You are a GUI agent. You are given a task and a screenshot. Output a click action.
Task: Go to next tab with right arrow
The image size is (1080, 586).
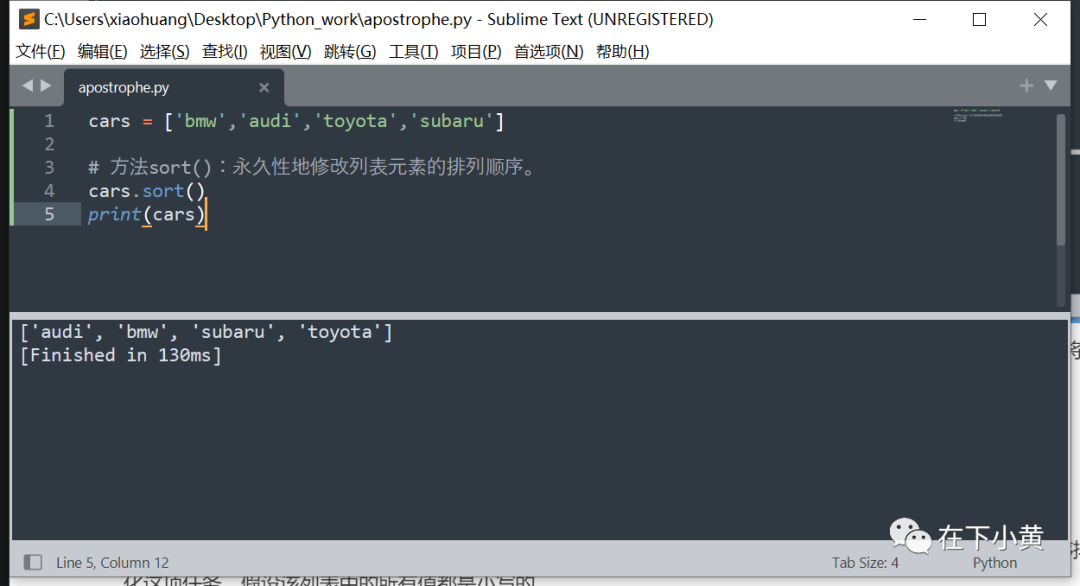[x=45, y=85]
